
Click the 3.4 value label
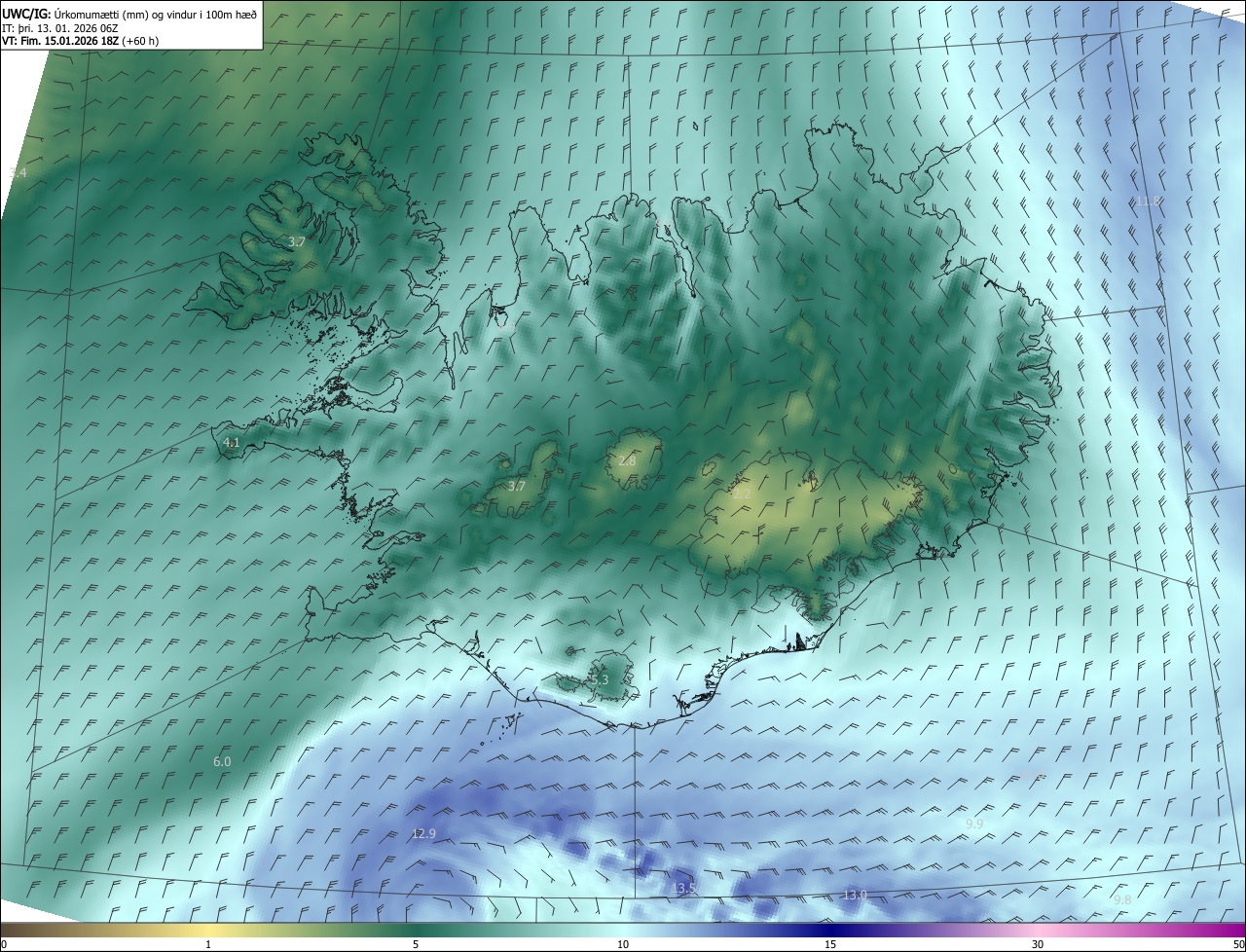point(18,172)
